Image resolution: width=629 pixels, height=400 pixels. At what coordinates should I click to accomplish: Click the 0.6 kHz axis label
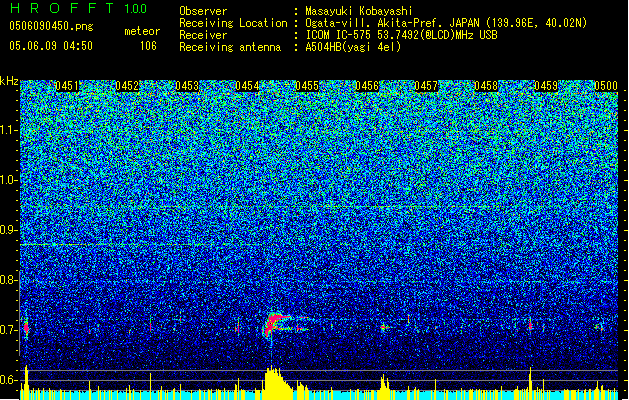[9, 380]
